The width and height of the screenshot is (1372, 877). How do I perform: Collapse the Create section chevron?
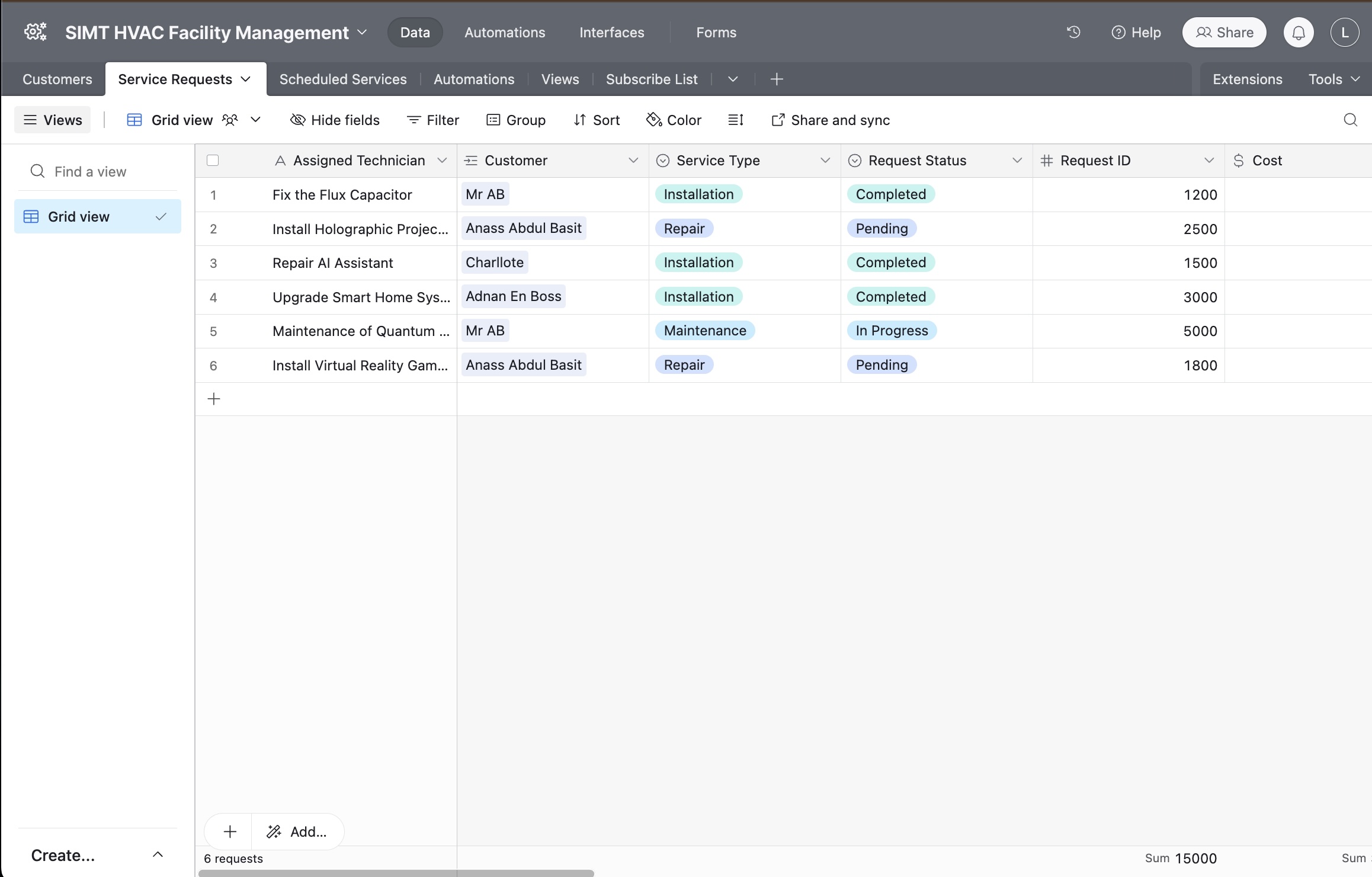[x=158, y=854]
